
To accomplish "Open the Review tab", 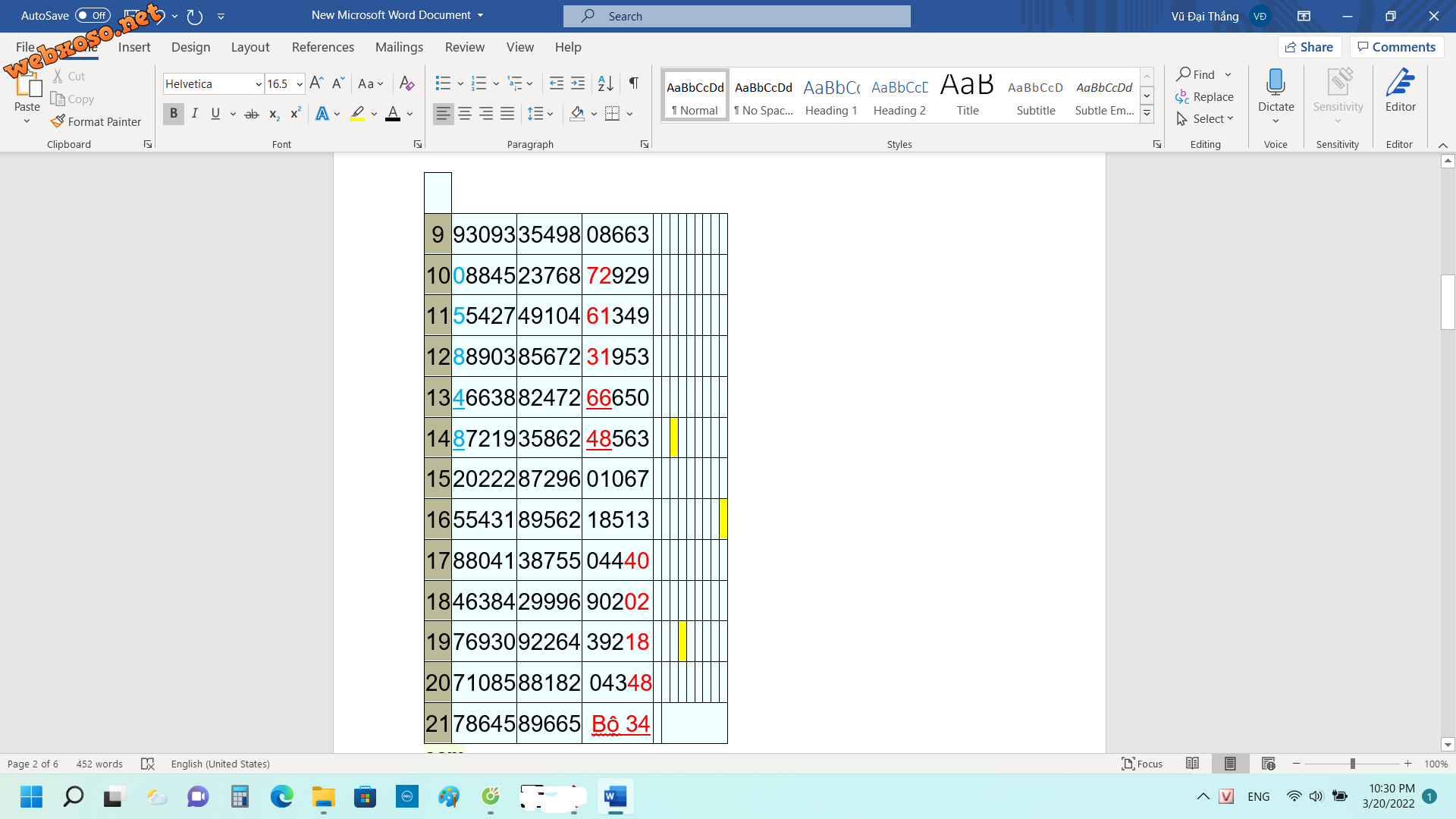I will coord(465,47).
